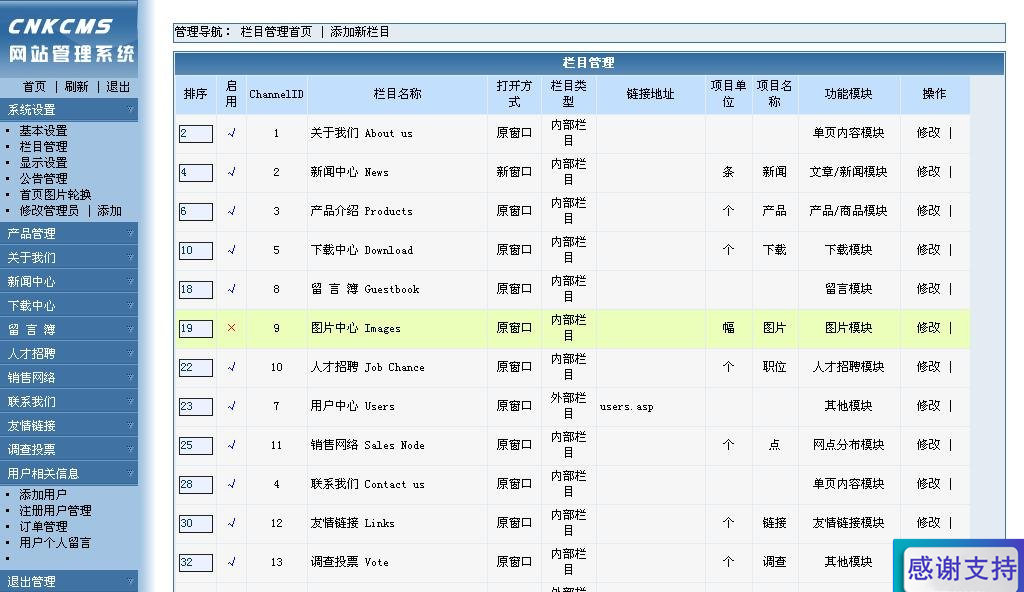Expand the 下载中心 sidebar section arrow
Viewport: 1024px width, 592px height.
pyautogui.click(x=130, y=306)
